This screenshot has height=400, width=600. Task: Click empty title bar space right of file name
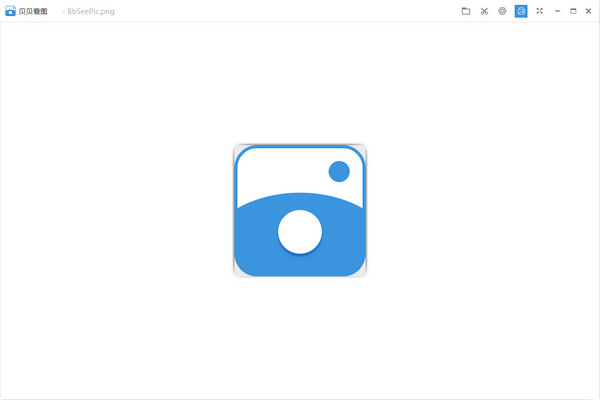coord(280,11)
